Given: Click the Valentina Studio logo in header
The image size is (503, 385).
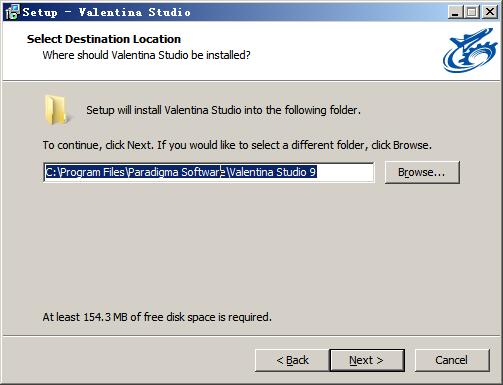Looking at the screenshot, I should (x=470, y=50).
